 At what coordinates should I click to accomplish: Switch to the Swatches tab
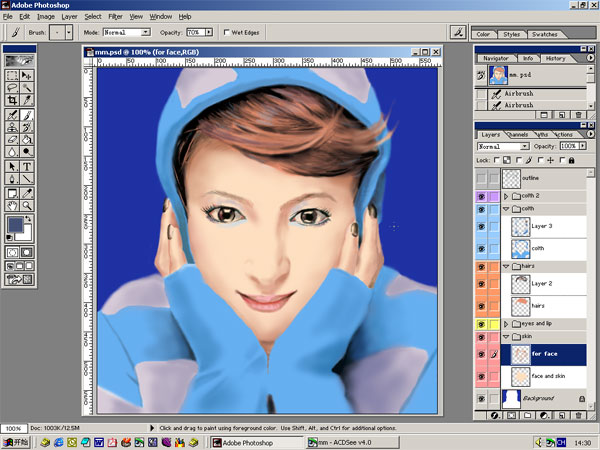545,34
